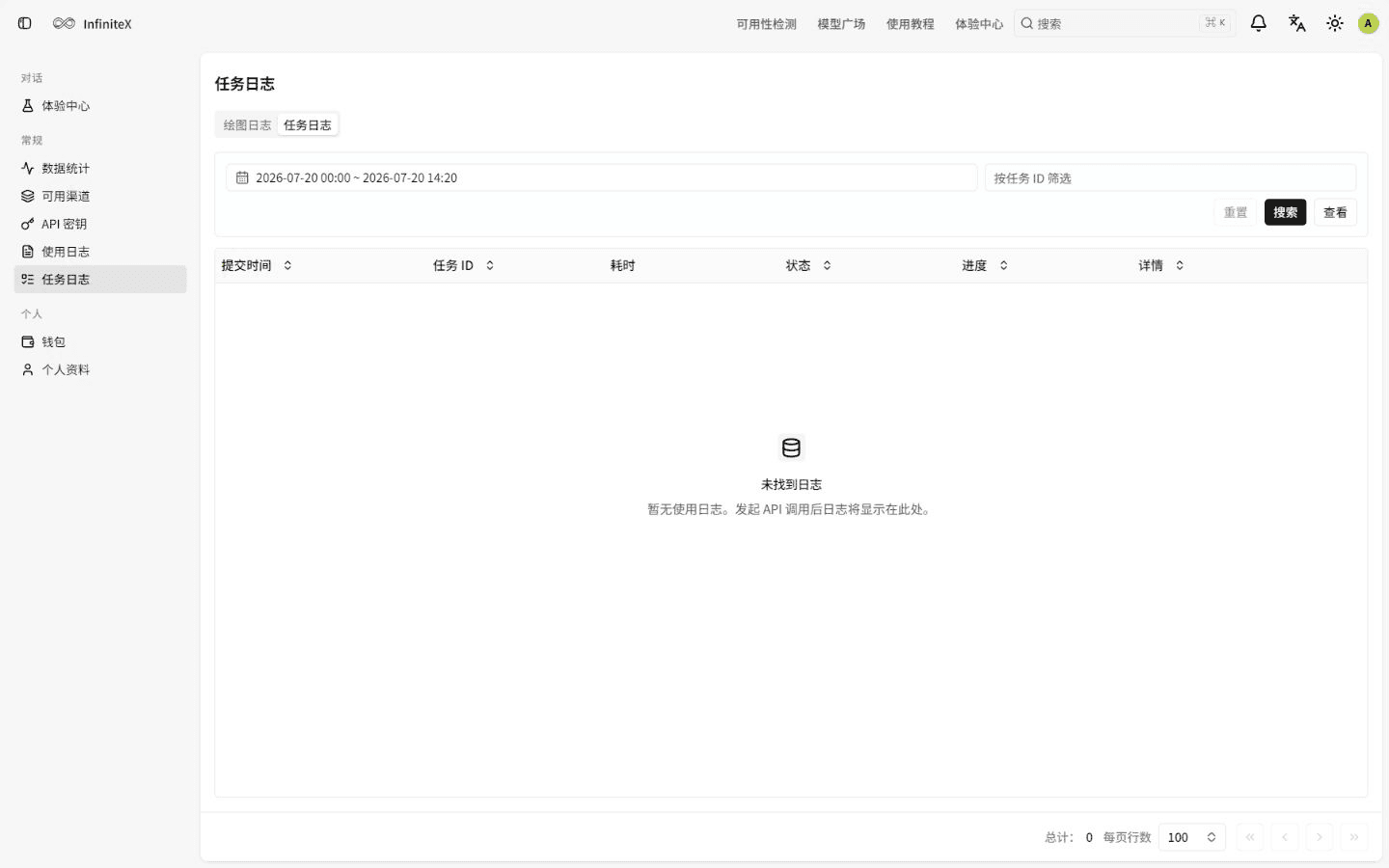
Task: Open 模型广场 in top navigation
Action: 841,24
